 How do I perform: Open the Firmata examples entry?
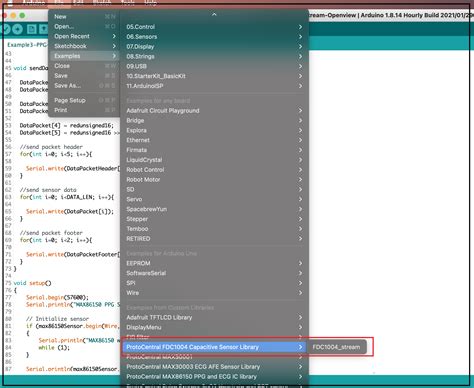214,150
